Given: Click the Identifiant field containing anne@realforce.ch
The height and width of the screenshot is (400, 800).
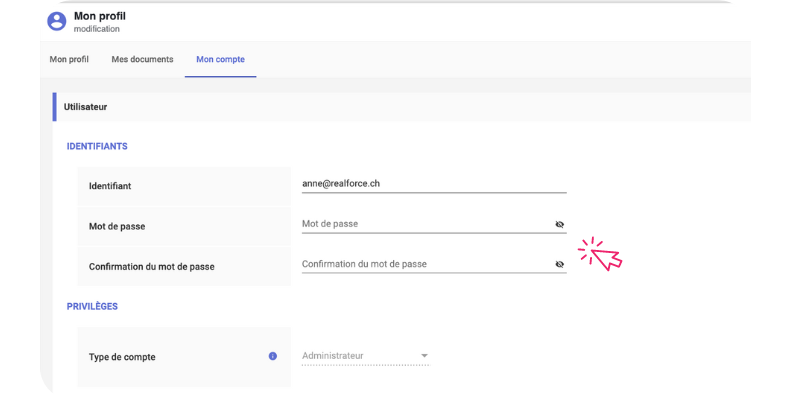Looking at the screenshot, I should pyautogui.click(x=430, y=184).
